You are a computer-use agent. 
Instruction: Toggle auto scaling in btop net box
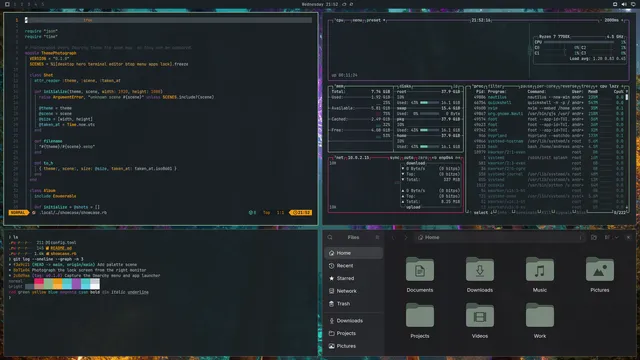(x=409, y=158)
